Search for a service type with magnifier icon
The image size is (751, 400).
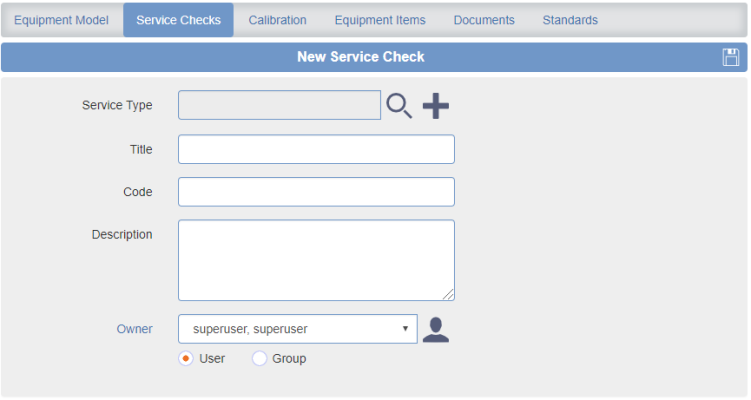399,106
